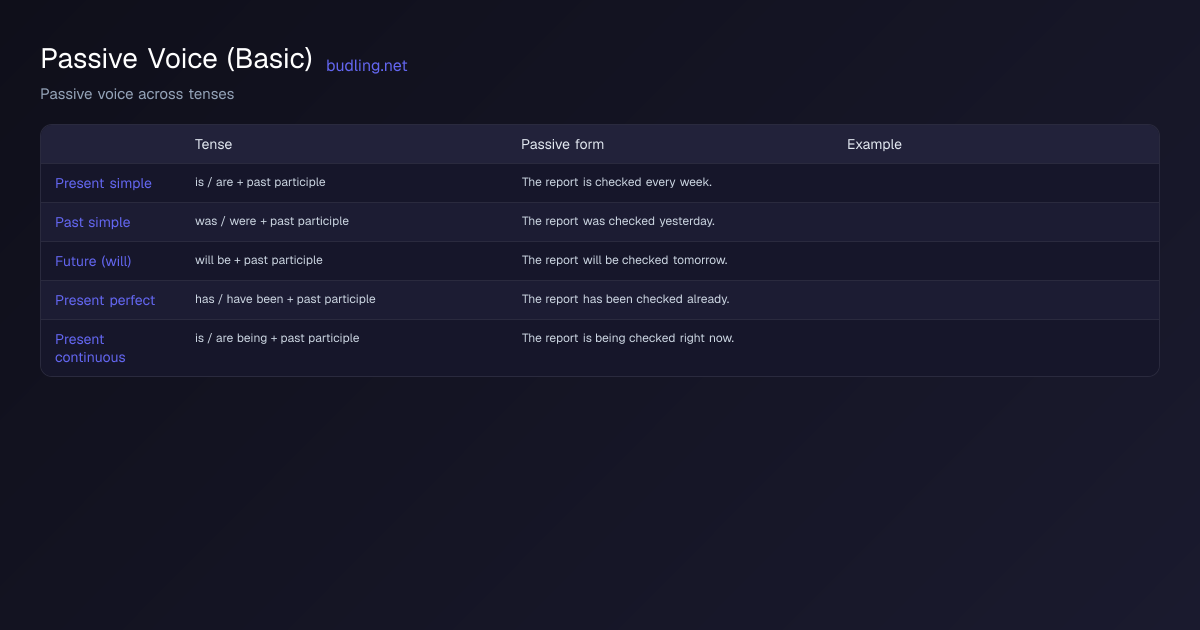Image resolution: width=1200 pixels, height=630 pixels.
Task: Click the 'will be + past participle' cell
Action: click(259, 260)
